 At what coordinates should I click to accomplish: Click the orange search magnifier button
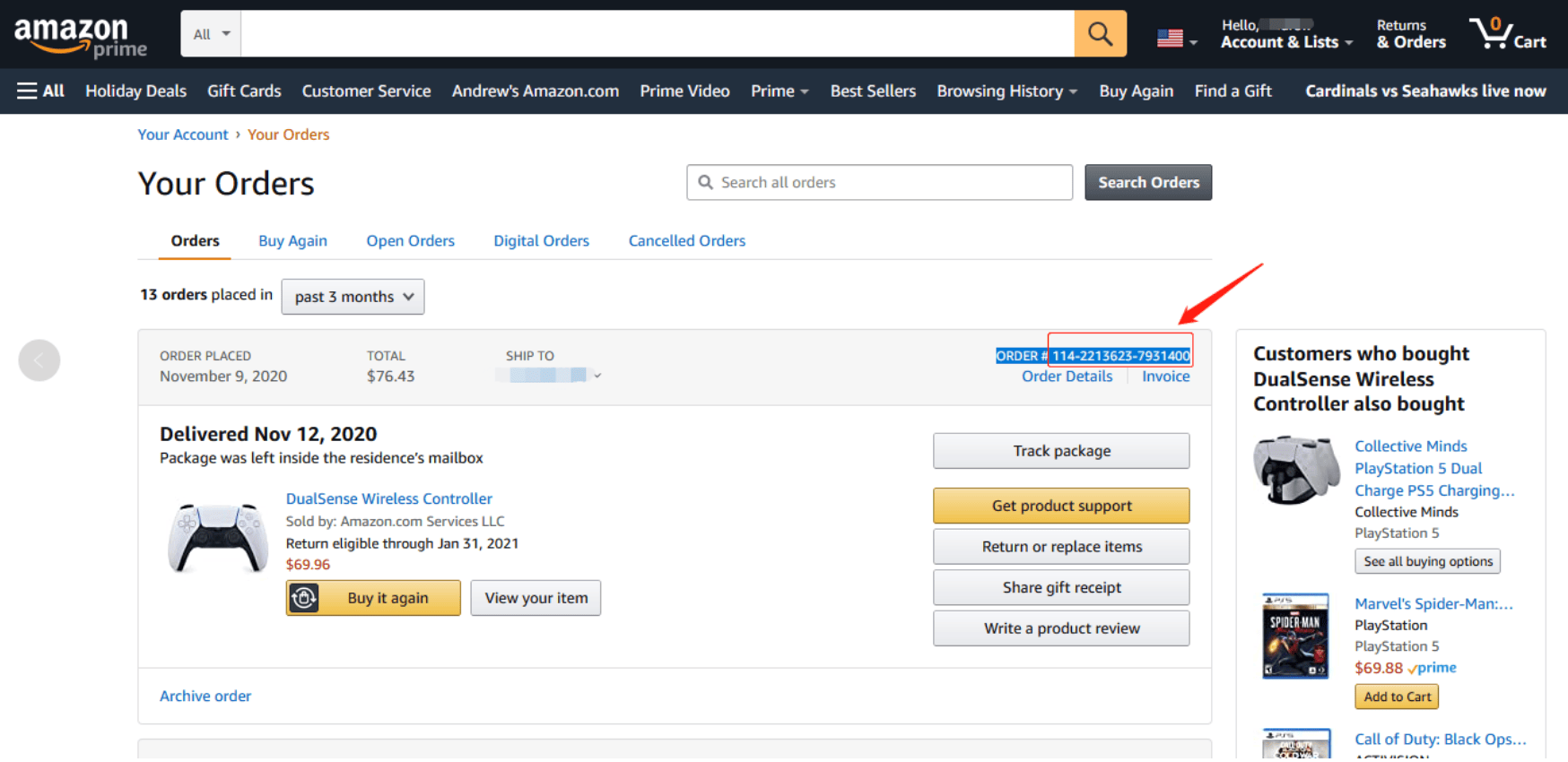click(x=1100, y=34)
